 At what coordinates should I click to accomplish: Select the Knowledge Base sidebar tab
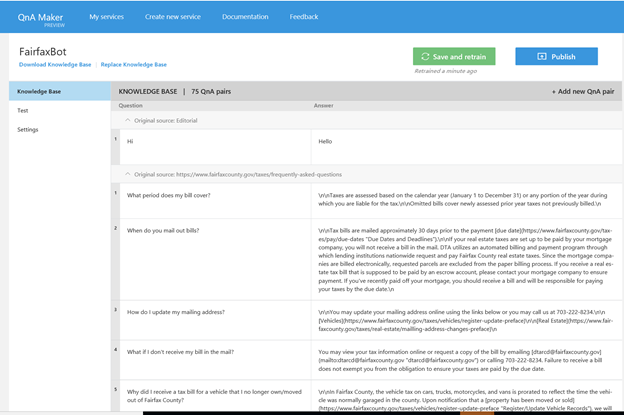pyautogui.click(x=60, y=91)
